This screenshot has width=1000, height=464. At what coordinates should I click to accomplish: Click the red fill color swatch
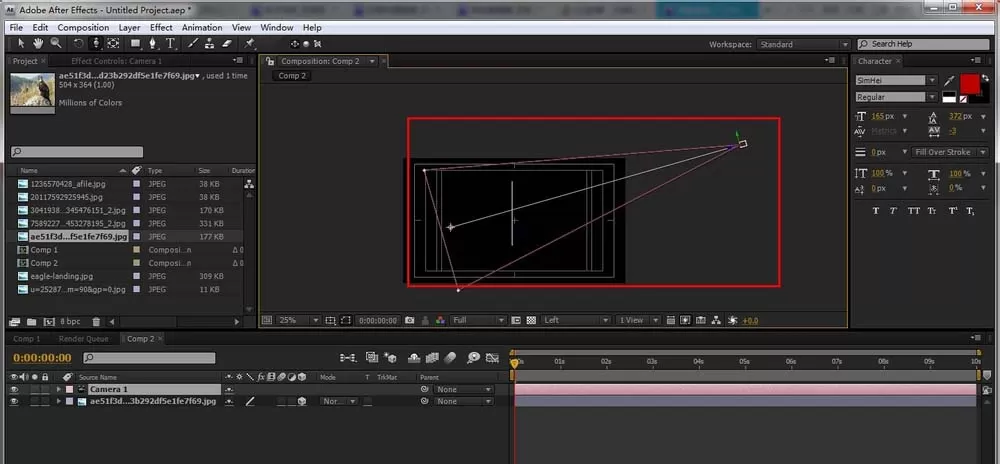[x=969, y=84]
